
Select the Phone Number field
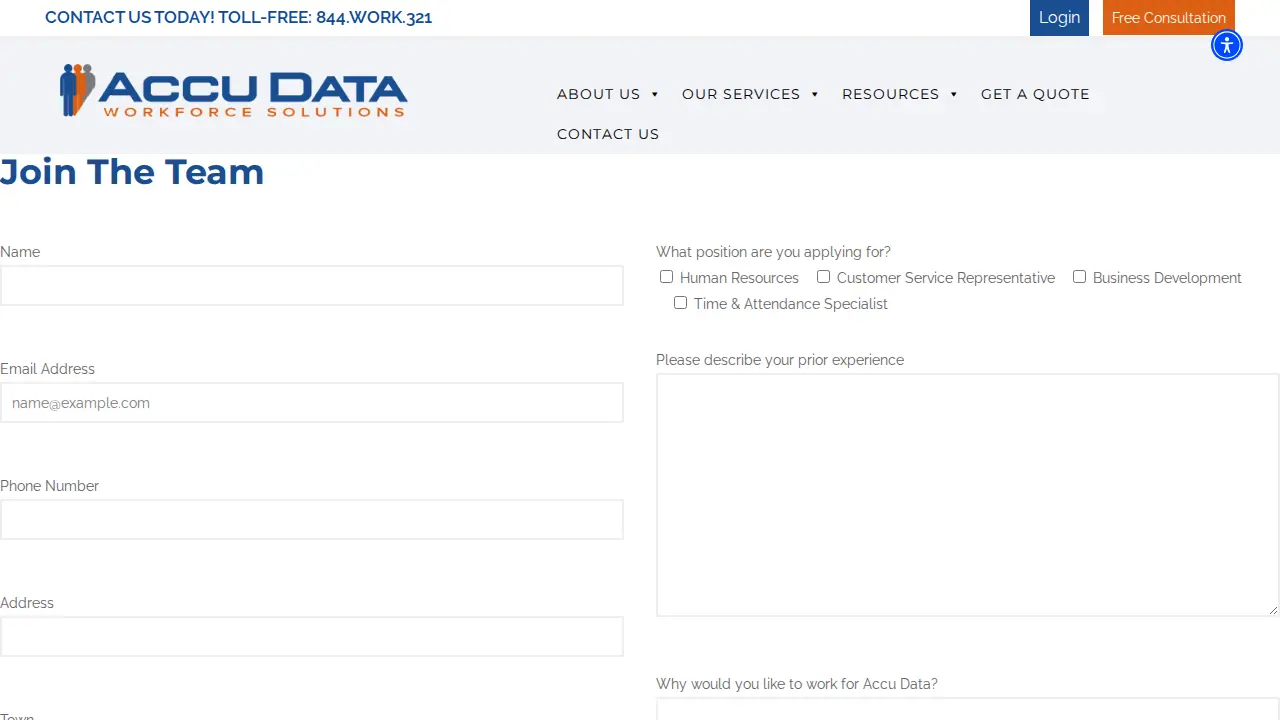pos(312,520)
